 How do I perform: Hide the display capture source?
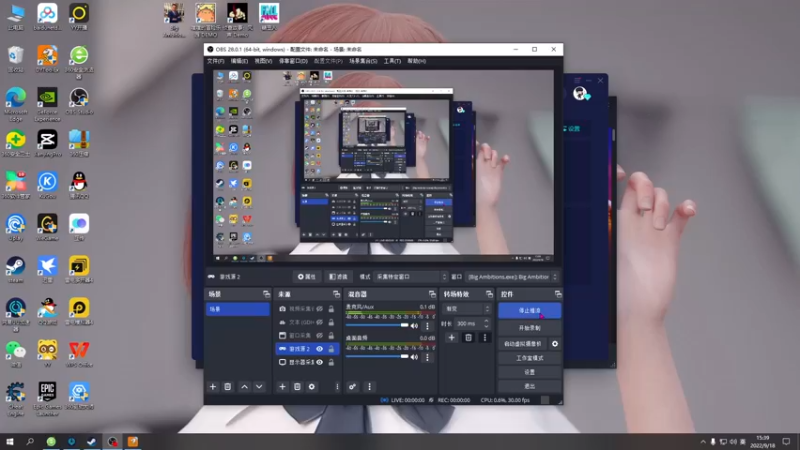[319, 362]
